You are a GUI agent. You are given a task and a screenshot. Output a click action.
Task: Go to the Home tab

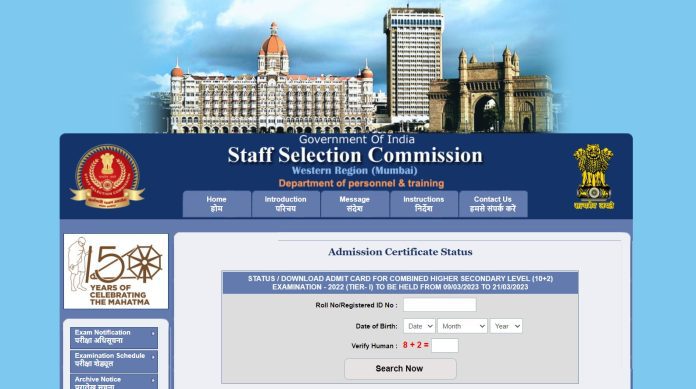pos(217,204)
